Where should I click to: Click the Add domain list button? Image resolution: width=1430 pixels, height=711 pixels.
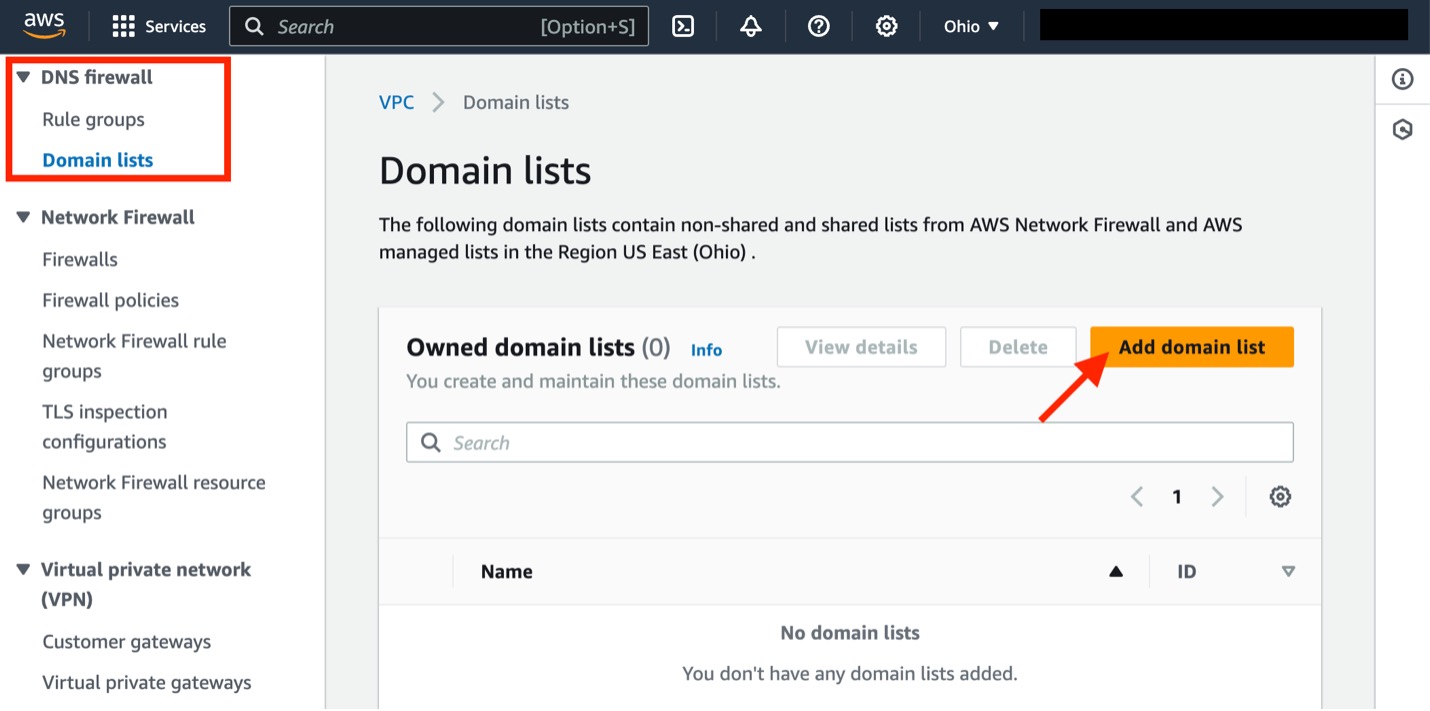point(1192,347)
